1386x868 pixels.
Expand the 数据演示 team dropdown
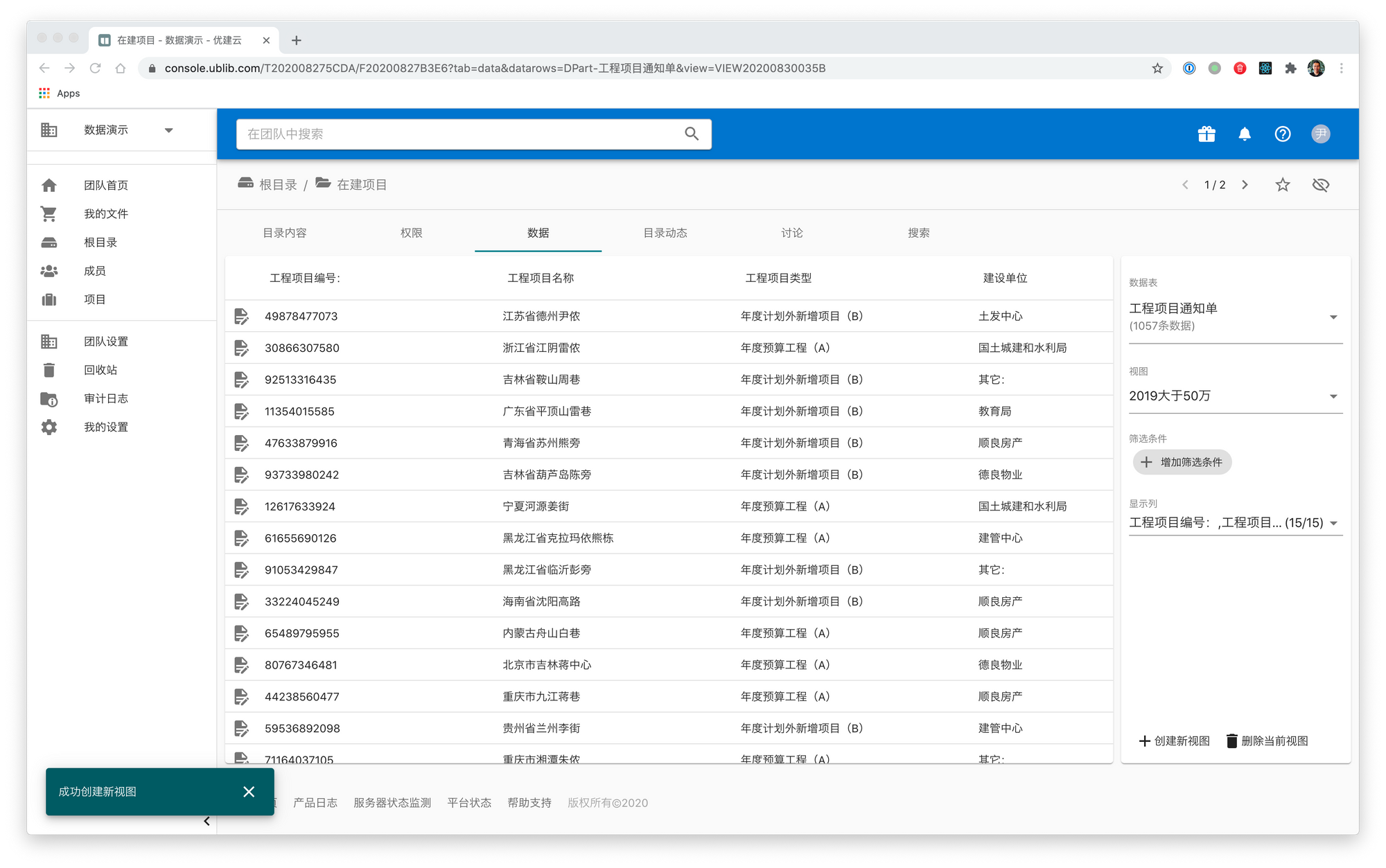point(168,130)
